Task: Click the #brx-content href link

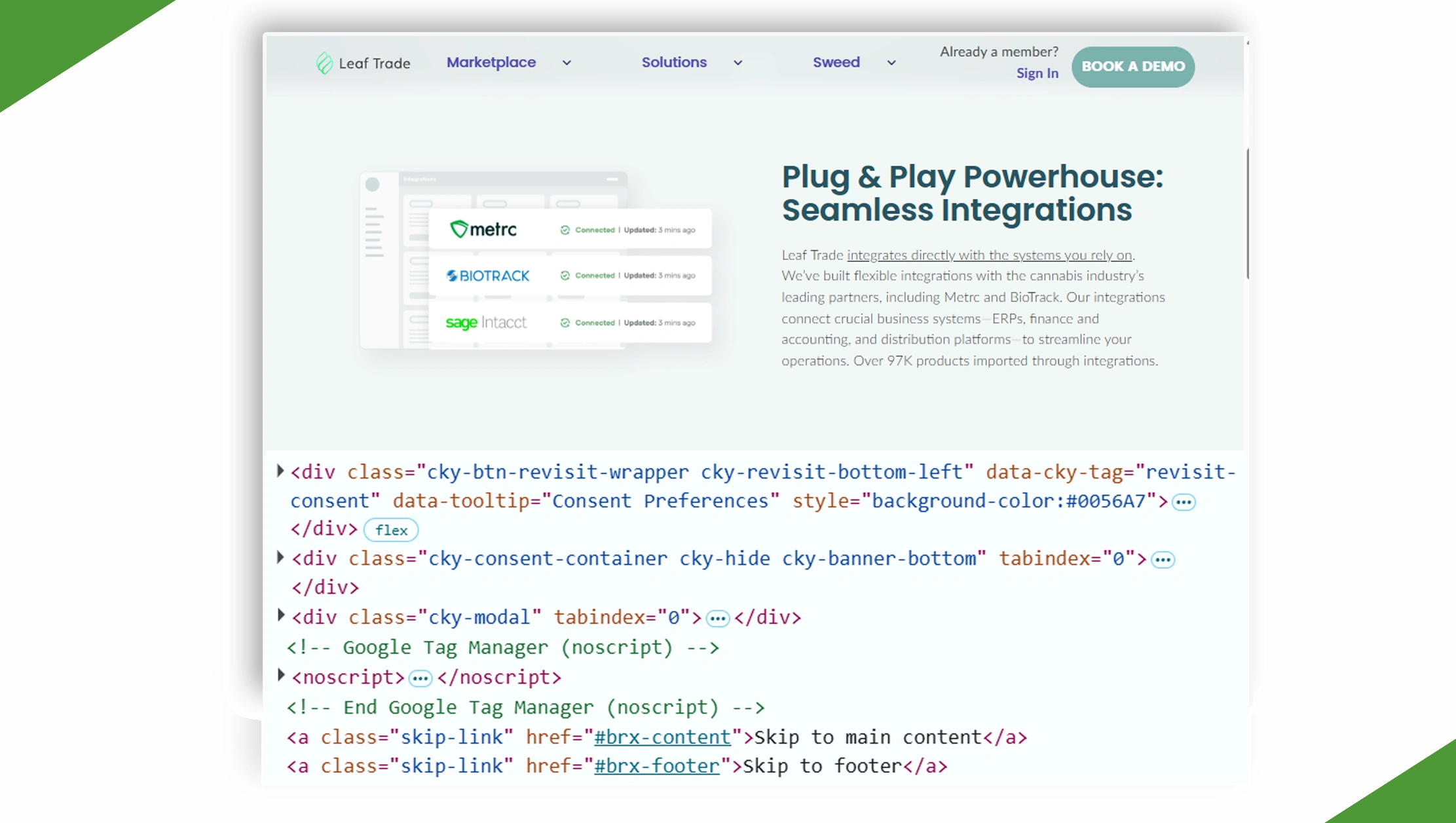Action: 662,737
